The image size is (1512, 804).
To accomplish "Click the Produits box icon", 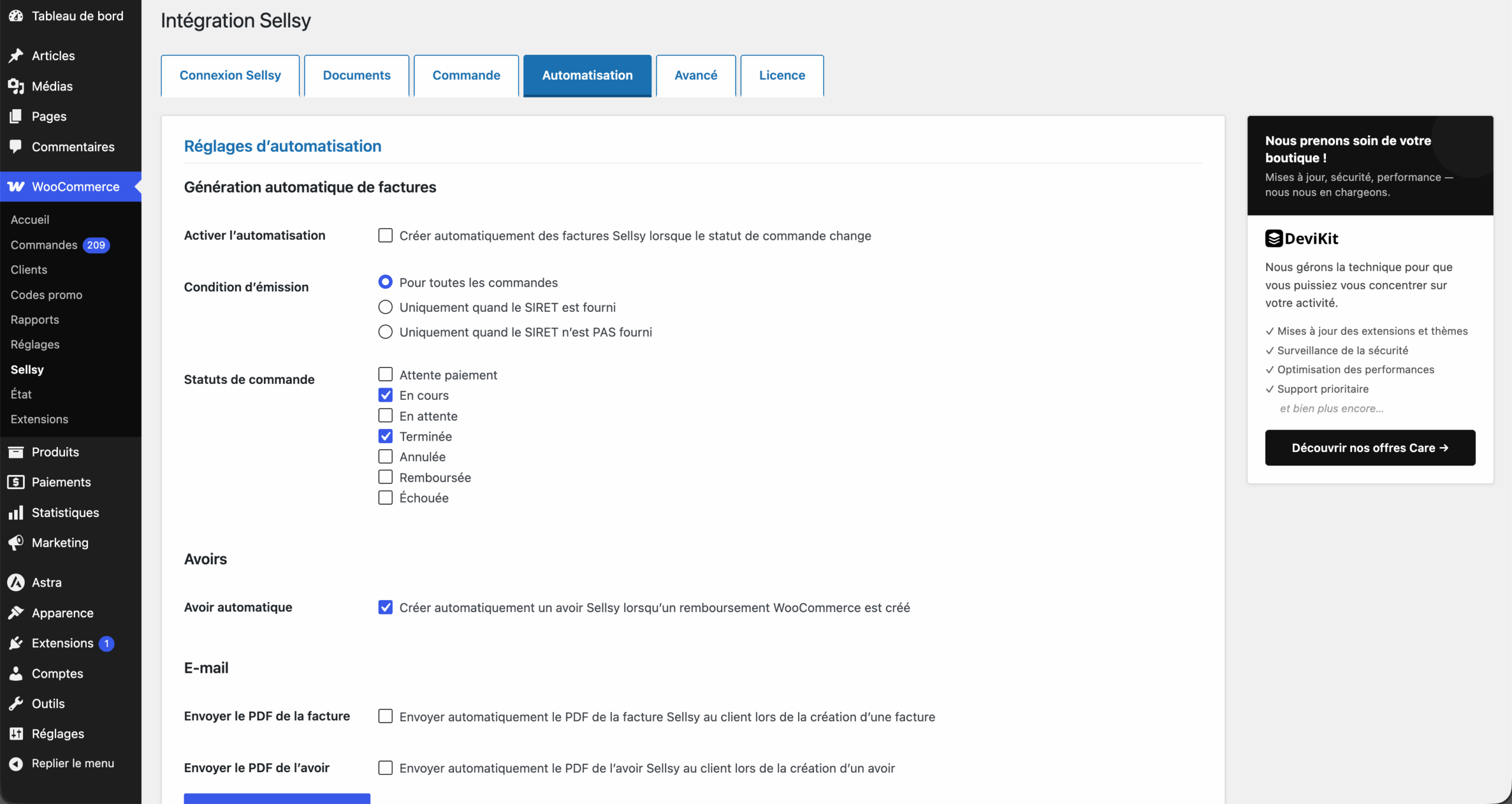I will point(16,452).
